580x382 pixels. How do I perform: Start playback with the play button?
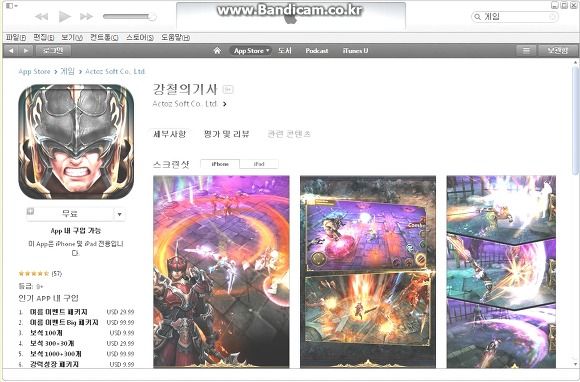point(65,16)
